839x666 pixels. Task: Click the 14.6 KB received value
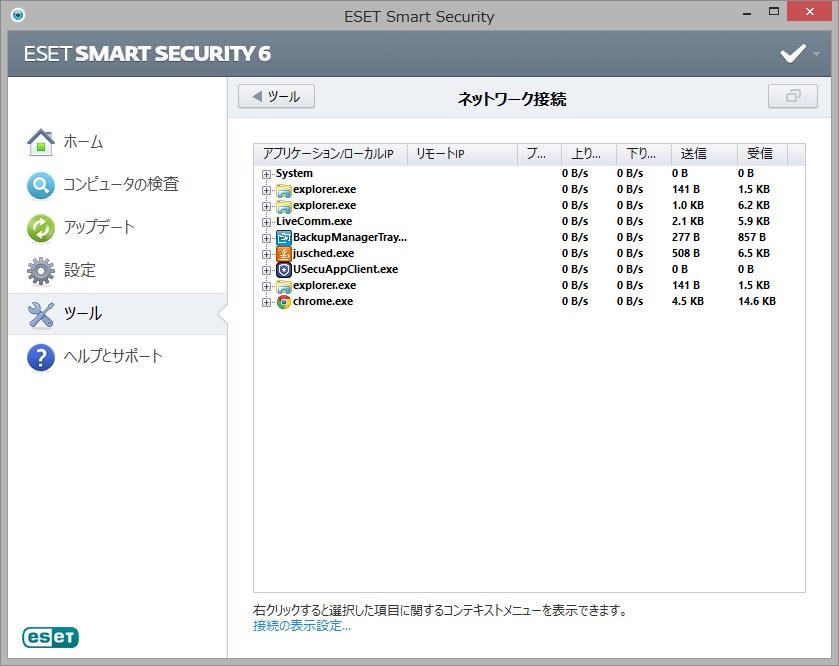(x=757, y=302)
